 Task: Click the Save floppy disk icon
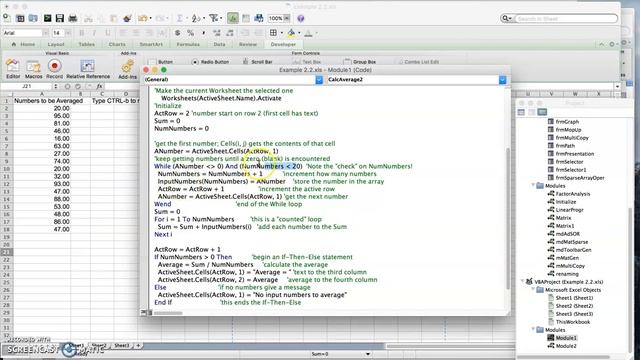tap(60, 18)
